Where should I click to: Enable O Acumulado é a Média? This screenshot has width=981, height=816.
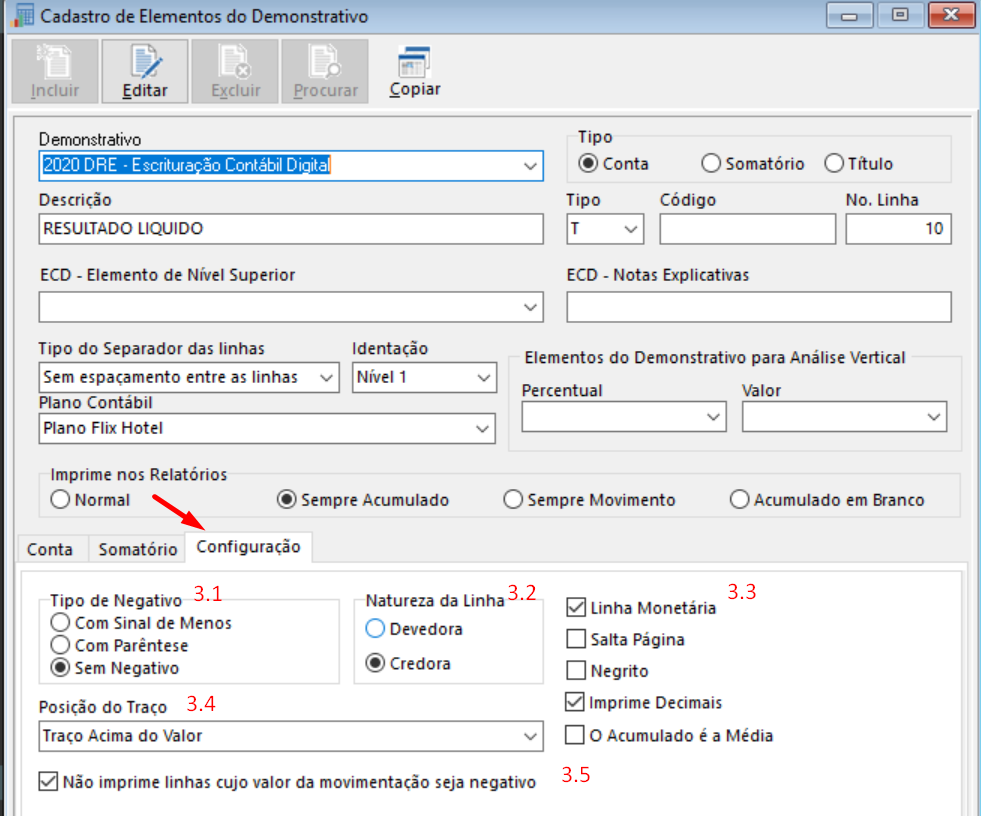click(x=575, y=735)
